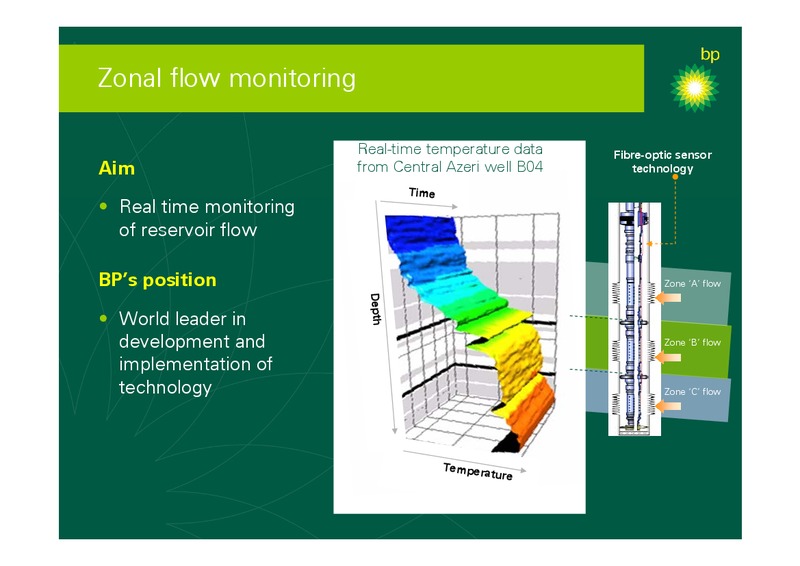
Task: Click the orange arrow under Zone 'B' flow
Action: 668,357
